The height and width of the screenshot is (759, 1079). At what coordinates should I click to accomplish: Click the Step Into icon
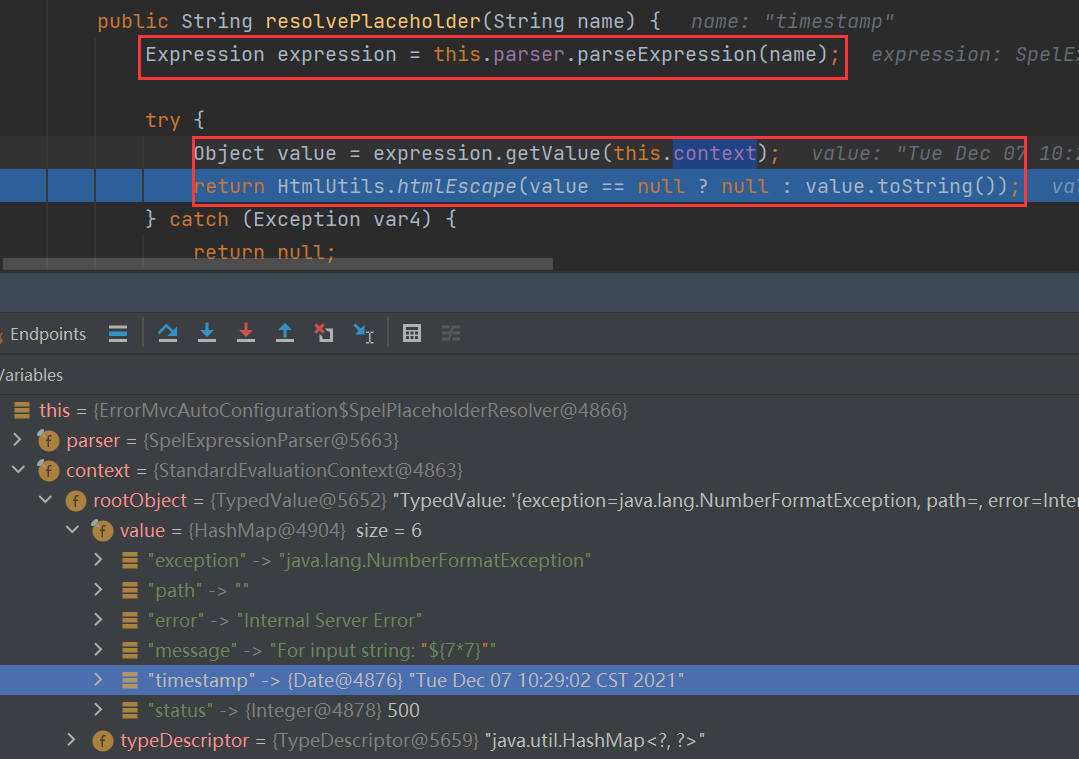coord(207,333)
